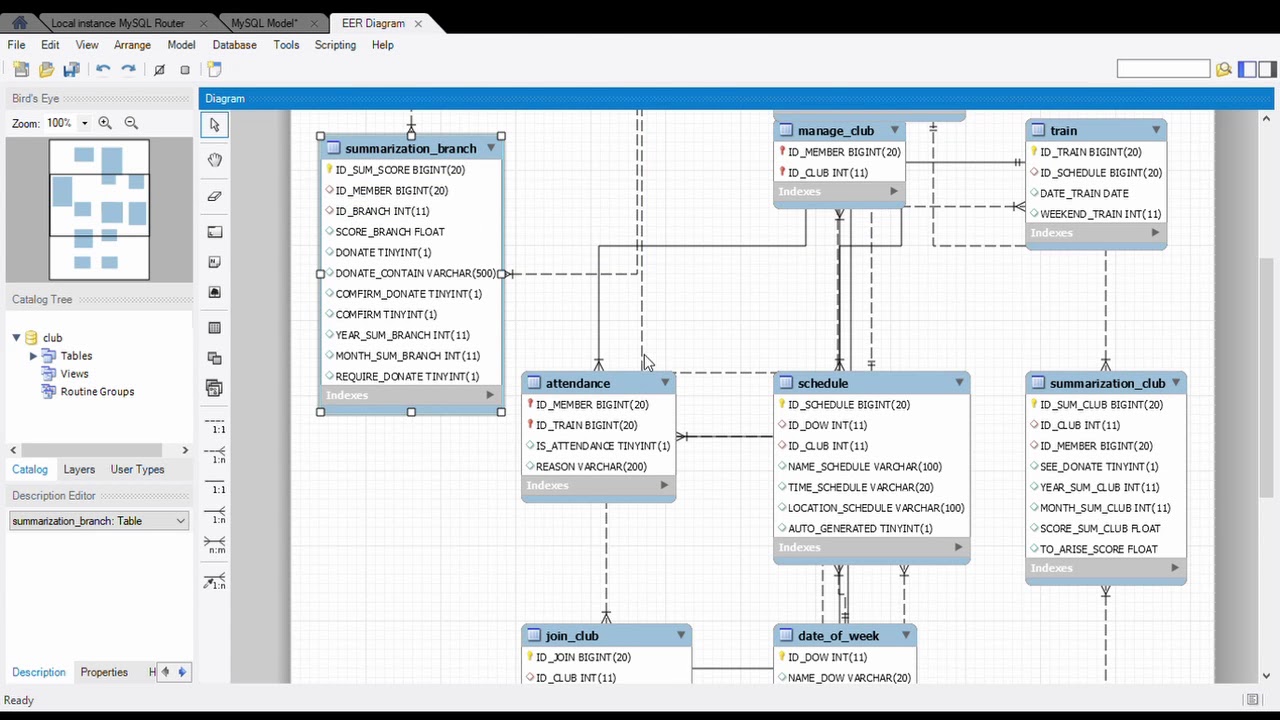Switch to the Layers tab
The height and width of the screenshot is (720, 1280).
[79, 469]
